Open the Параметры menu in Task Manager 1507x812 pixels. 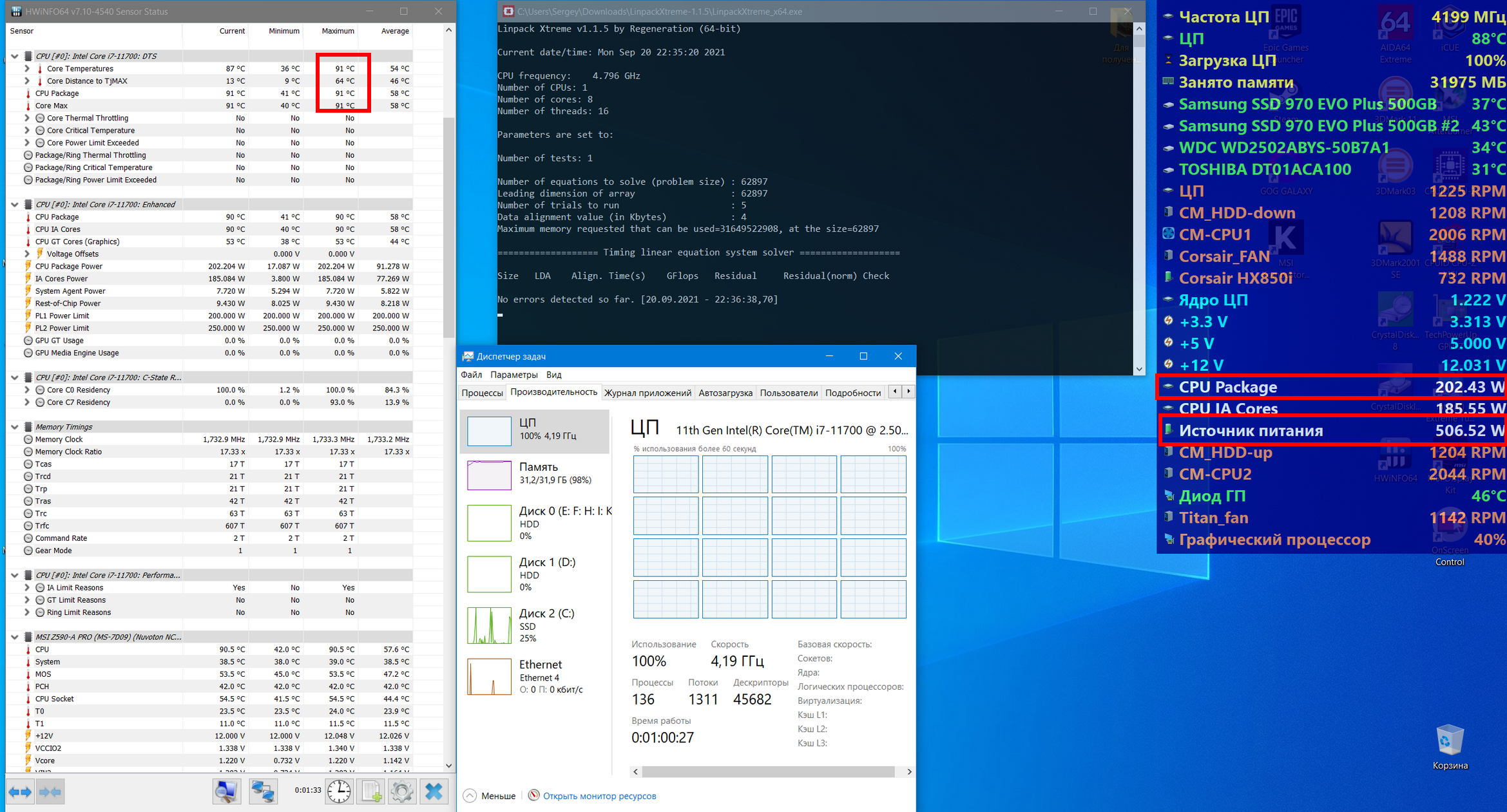tap(514, 375)
